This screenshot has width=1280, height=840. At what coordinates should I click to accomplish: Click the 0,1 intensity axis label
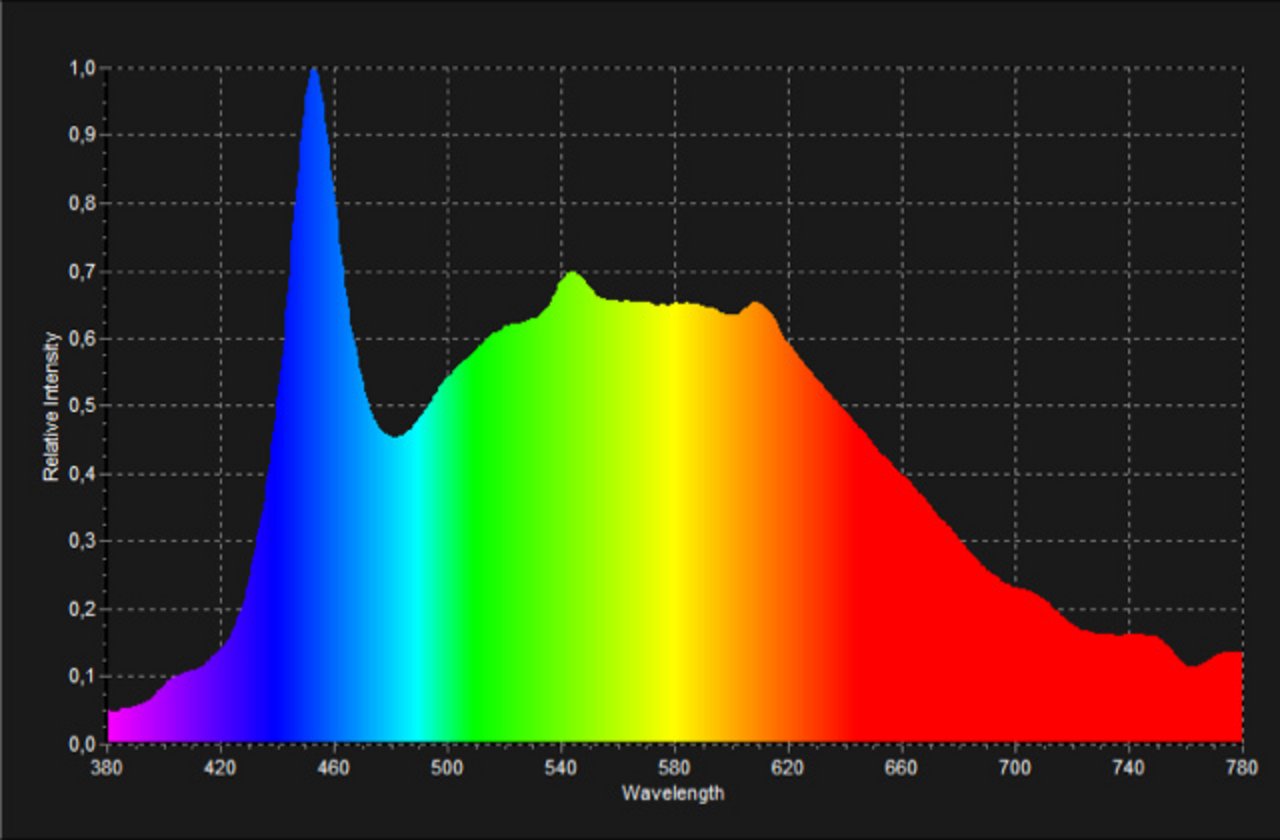(83, 677)
